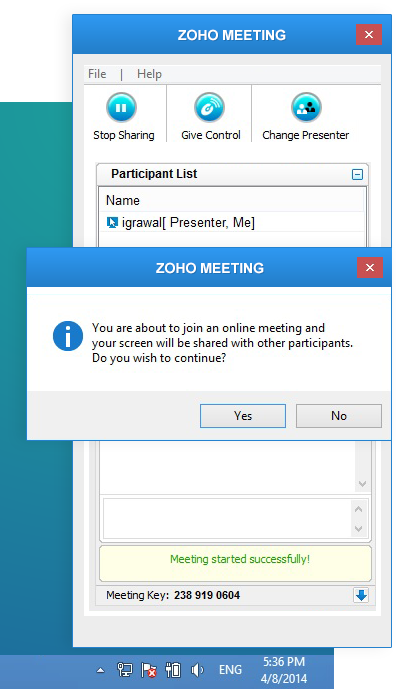
Task: Click the power battery tray icon
Action: [x=173, y=670]
